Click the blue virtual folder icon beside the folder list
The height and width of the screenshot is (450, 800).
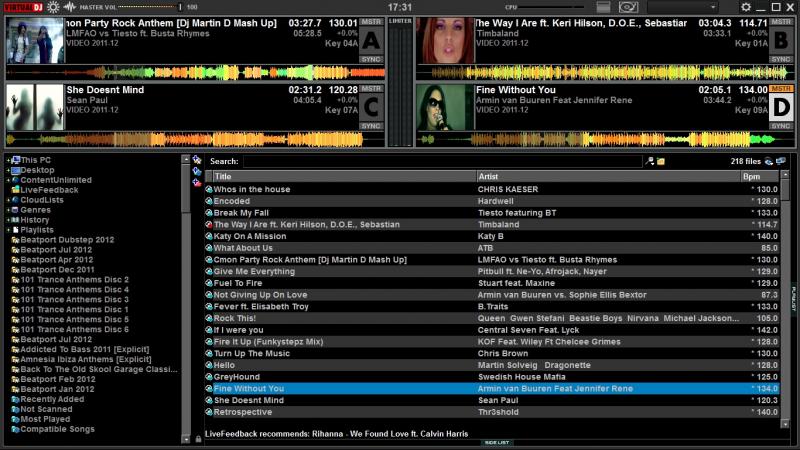pos(197,171)
